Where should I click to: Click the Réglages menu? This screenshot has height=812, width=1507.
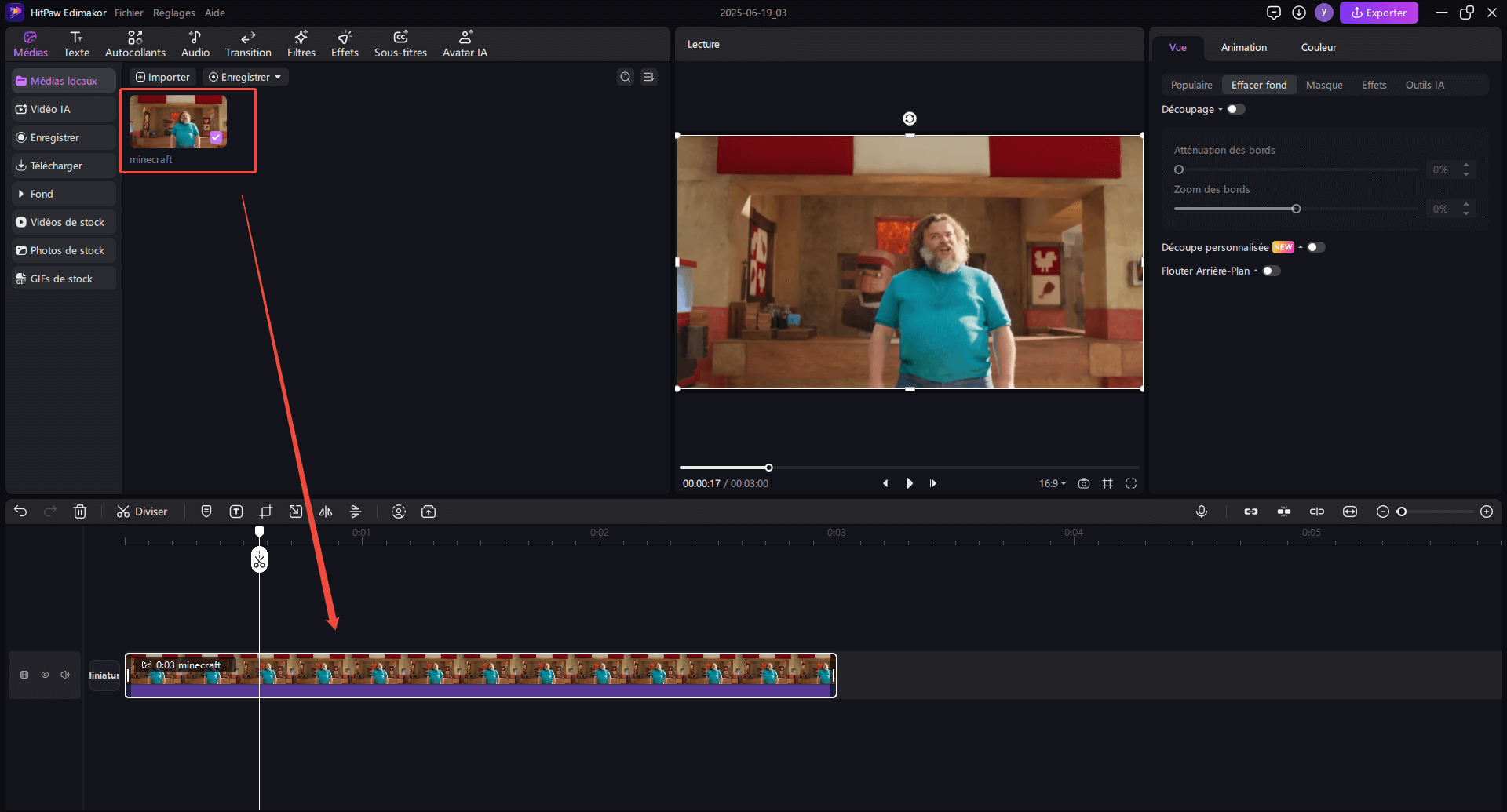(x=173, y=13)
